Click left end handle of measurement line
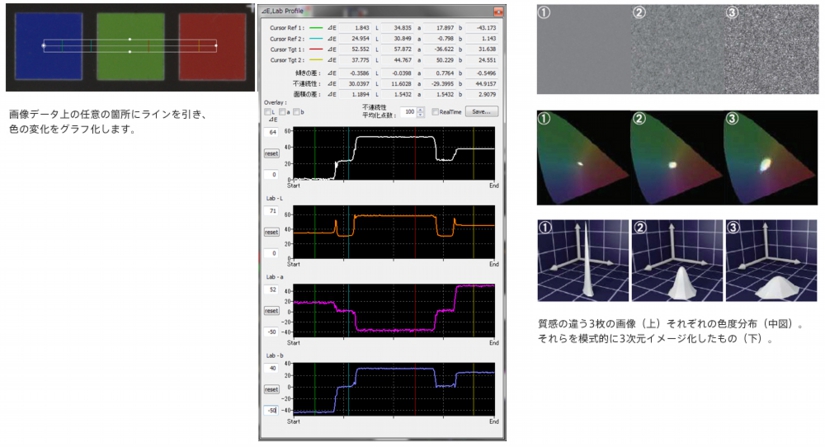This screenshot has width=825, height=447. click(44, 46)
